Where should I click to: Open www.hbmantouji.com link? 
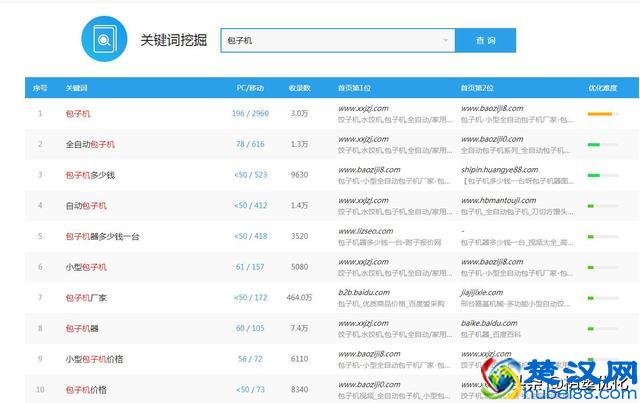coord(498,200)
